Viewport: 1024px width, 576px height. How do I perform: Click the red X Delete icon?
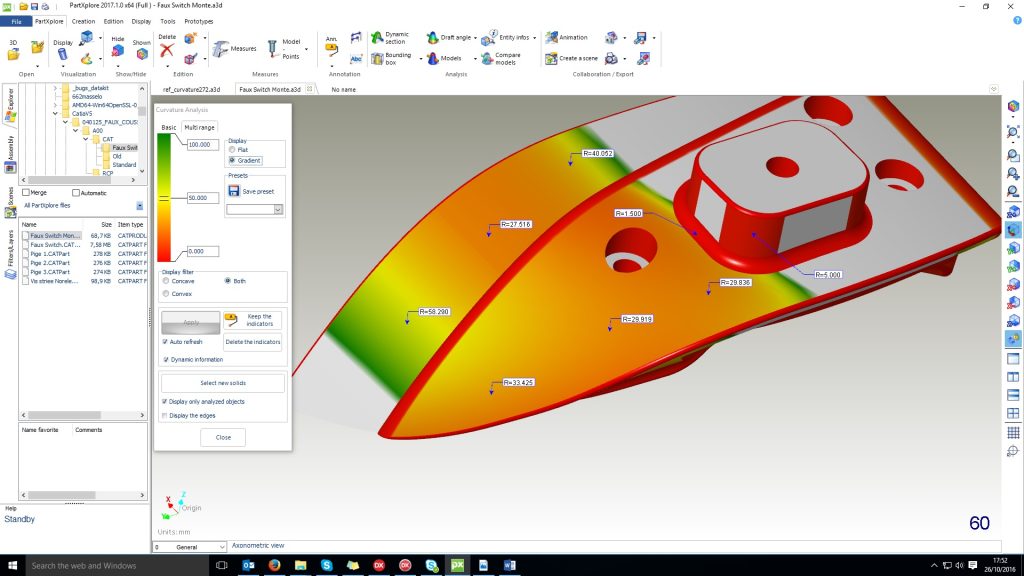(167, 49)
